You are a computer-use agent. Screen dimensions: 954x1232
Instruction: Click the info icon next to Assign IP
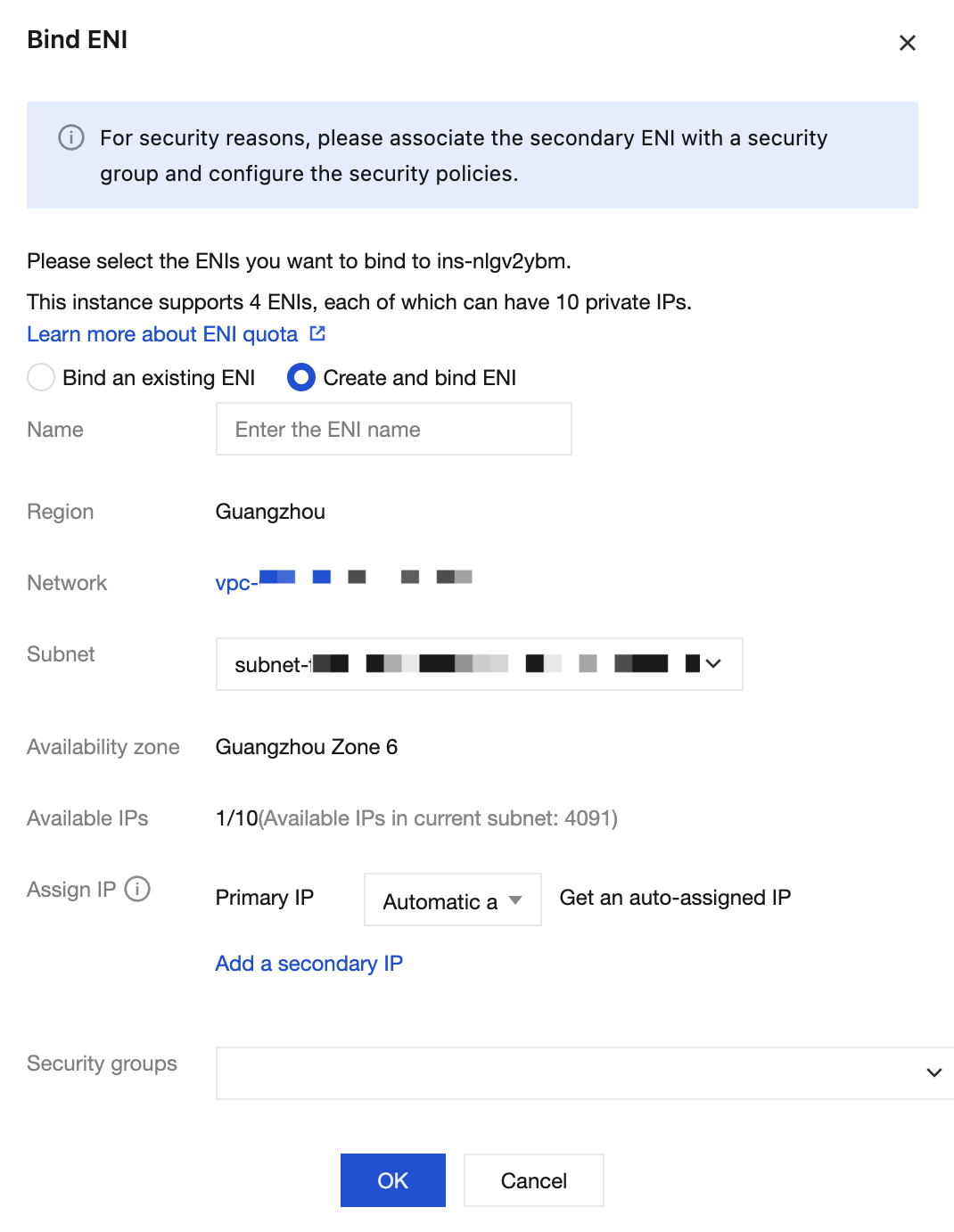tap(137, 889)
